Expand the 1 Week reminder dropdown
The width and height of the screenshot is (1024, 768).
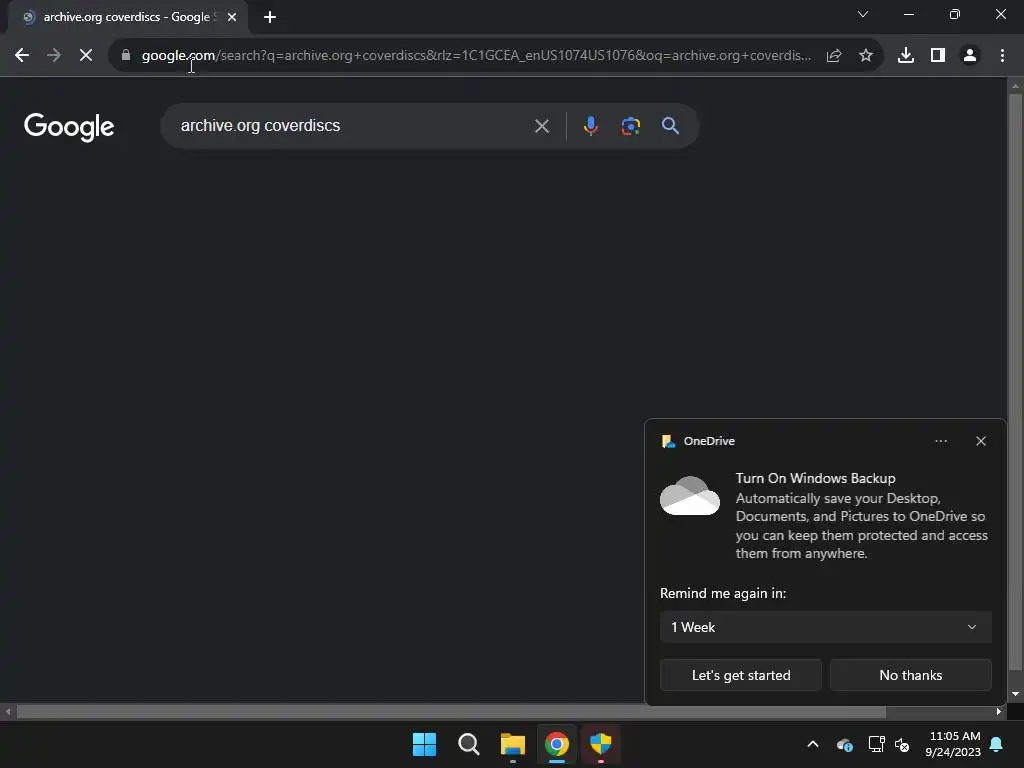825,627
